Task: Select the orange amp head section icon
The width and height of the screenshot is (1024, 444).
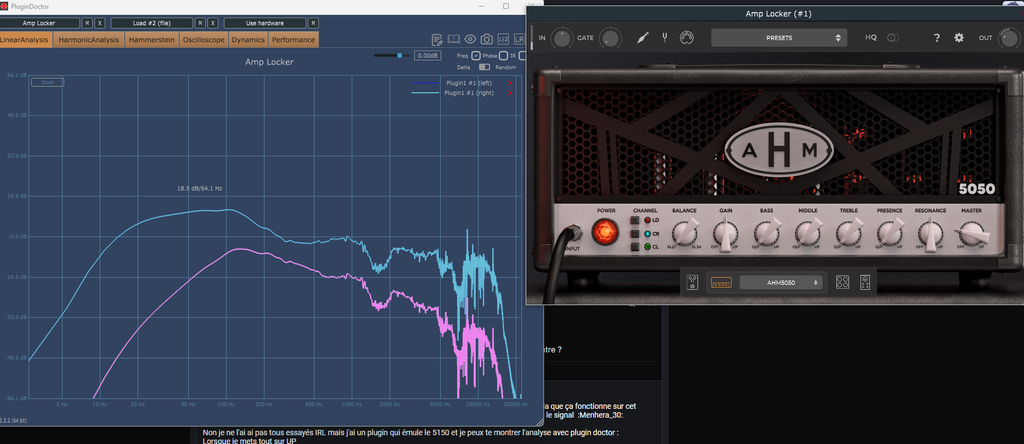Action: click(720, 282)
